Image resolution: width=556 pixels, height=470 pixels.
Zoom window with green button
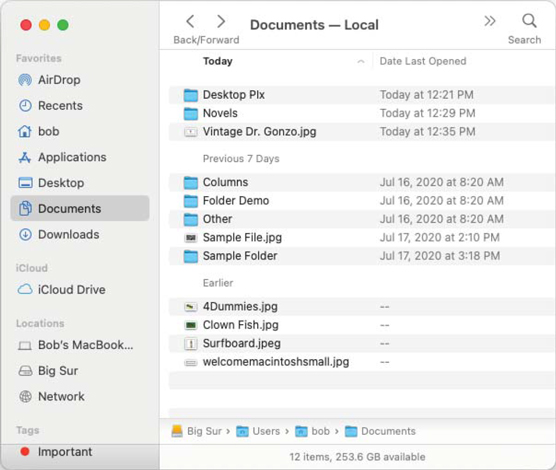[63, 25]
